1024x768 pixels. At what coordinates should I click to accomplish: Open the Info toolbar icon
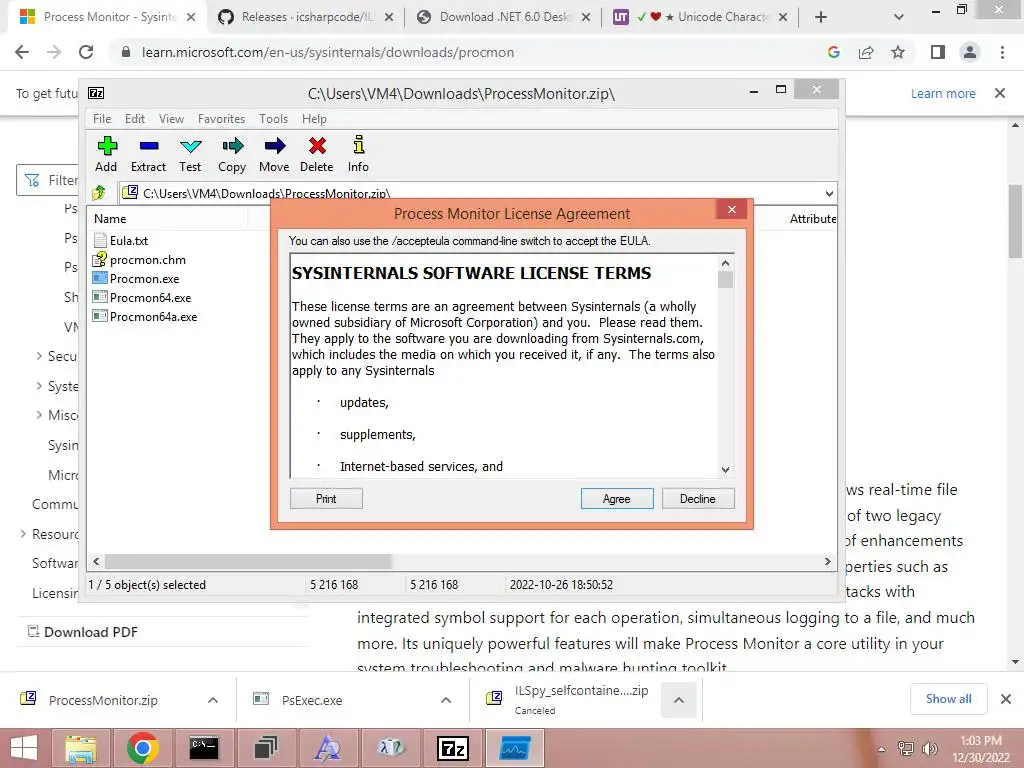point(359,155)
